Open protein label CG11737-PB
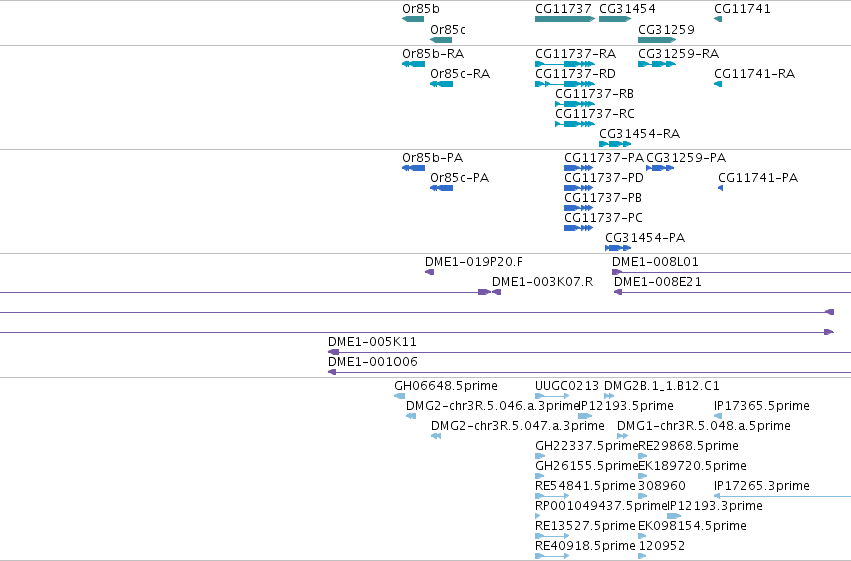Image resolution: width=851 pixels, height=561 pixels. click(x=603, y=198)
